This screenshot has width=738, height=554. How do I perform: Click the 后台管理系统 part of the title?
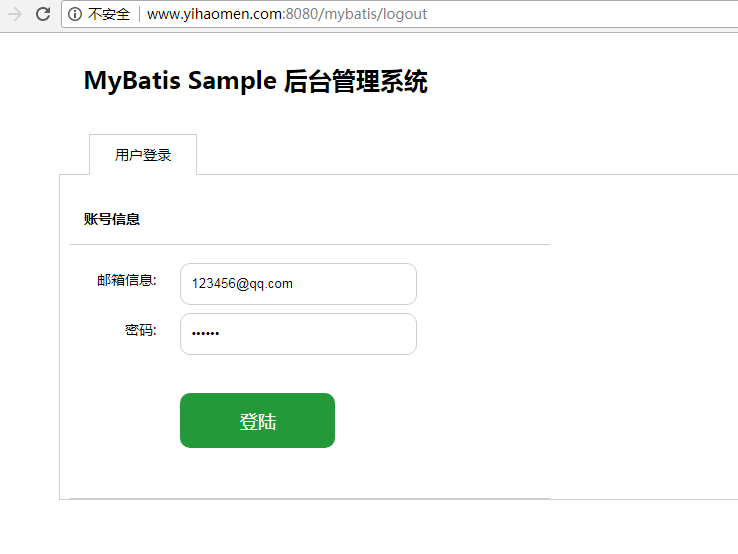(355, 81)
